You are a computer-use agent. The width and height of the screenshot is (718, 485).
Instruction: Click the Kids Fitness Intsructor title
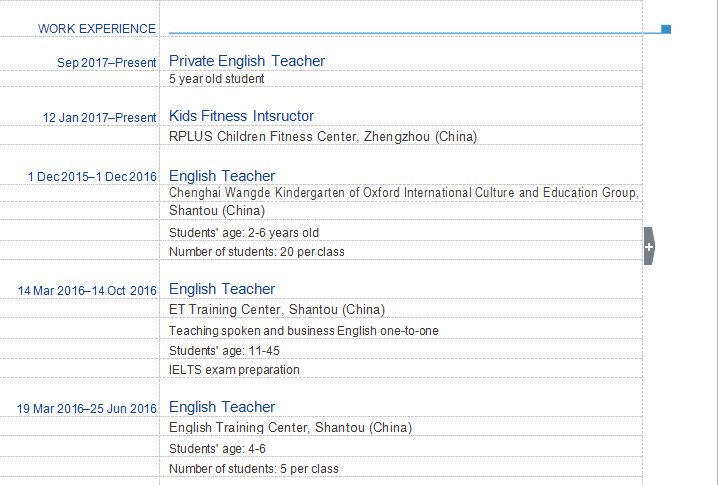(241, 117)
